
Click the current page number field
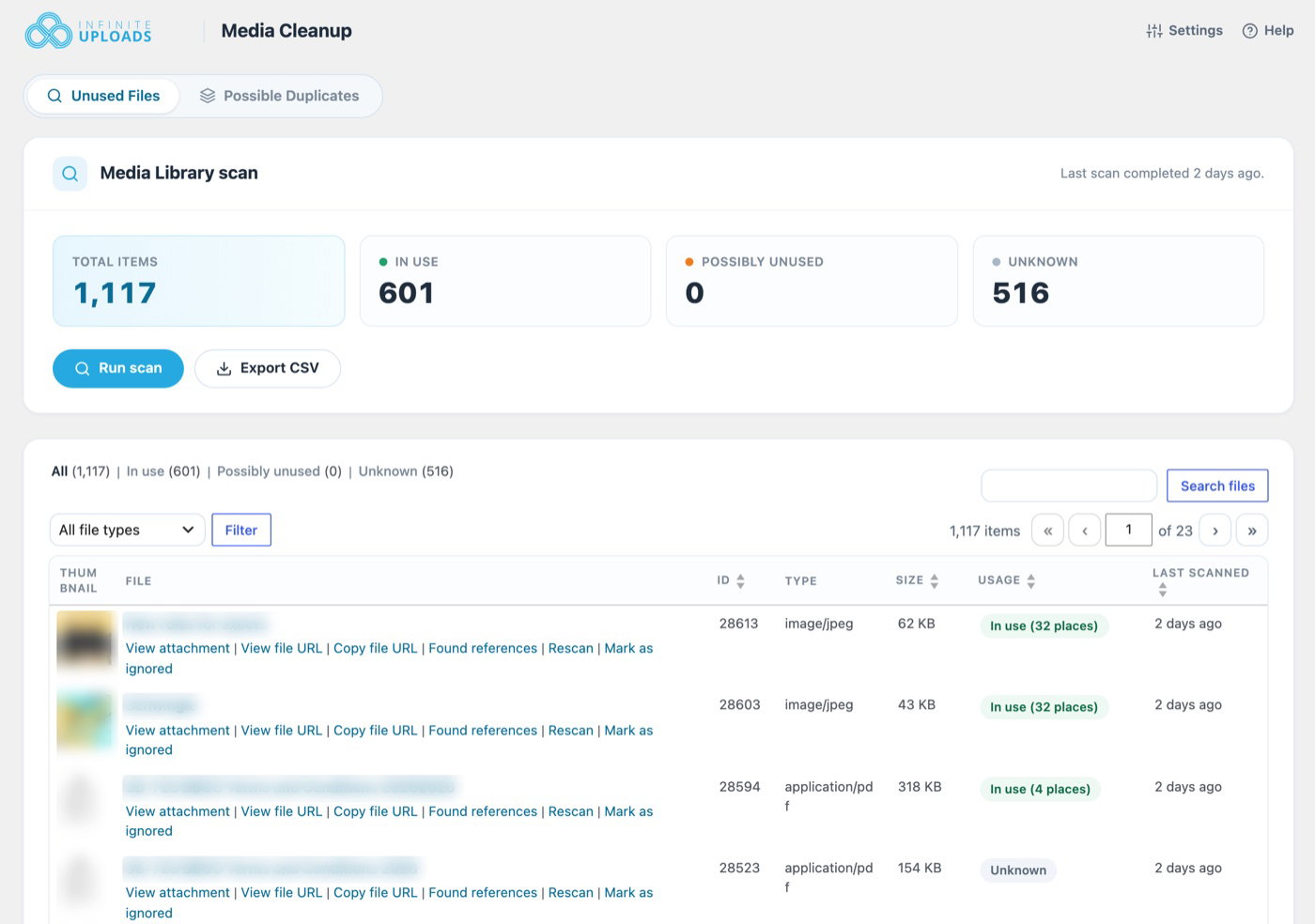coord(1129,530)
